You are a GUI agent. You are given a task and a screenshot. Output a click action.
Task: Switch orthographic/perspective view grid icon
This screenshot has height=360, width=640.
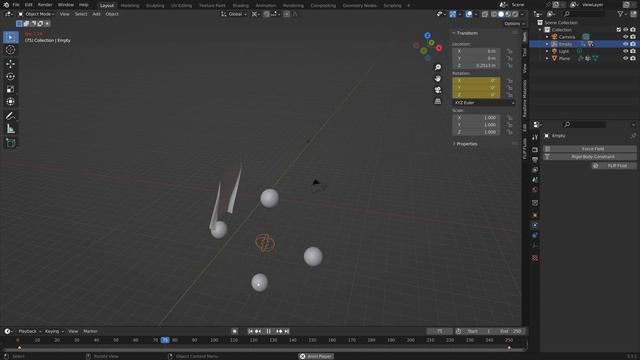tap(438, 101)
